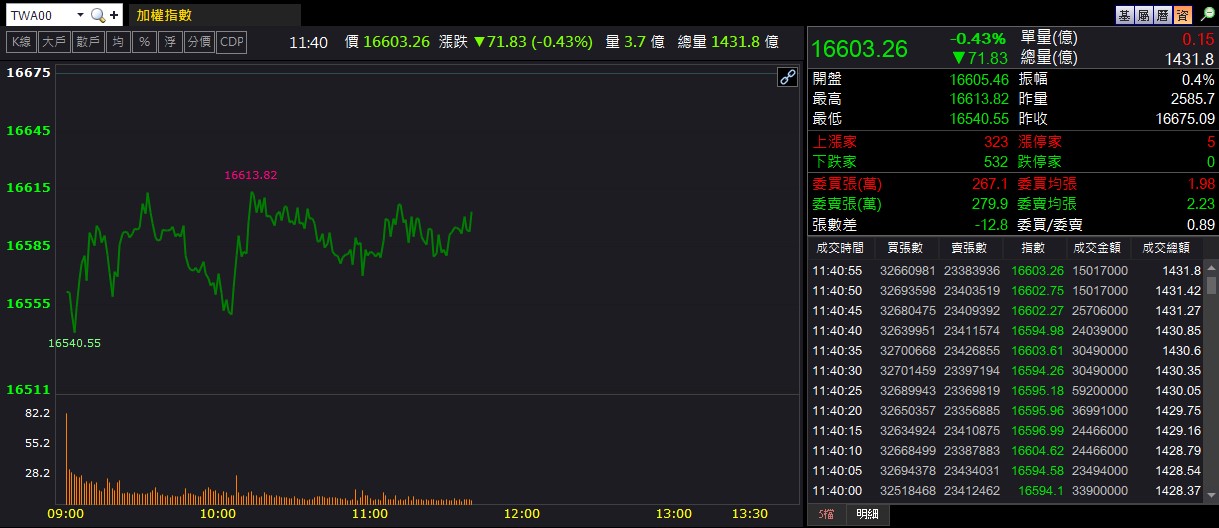Click the 下跌家 count 532
Screen dimensions: 1219x528
(x=996, y=162)
